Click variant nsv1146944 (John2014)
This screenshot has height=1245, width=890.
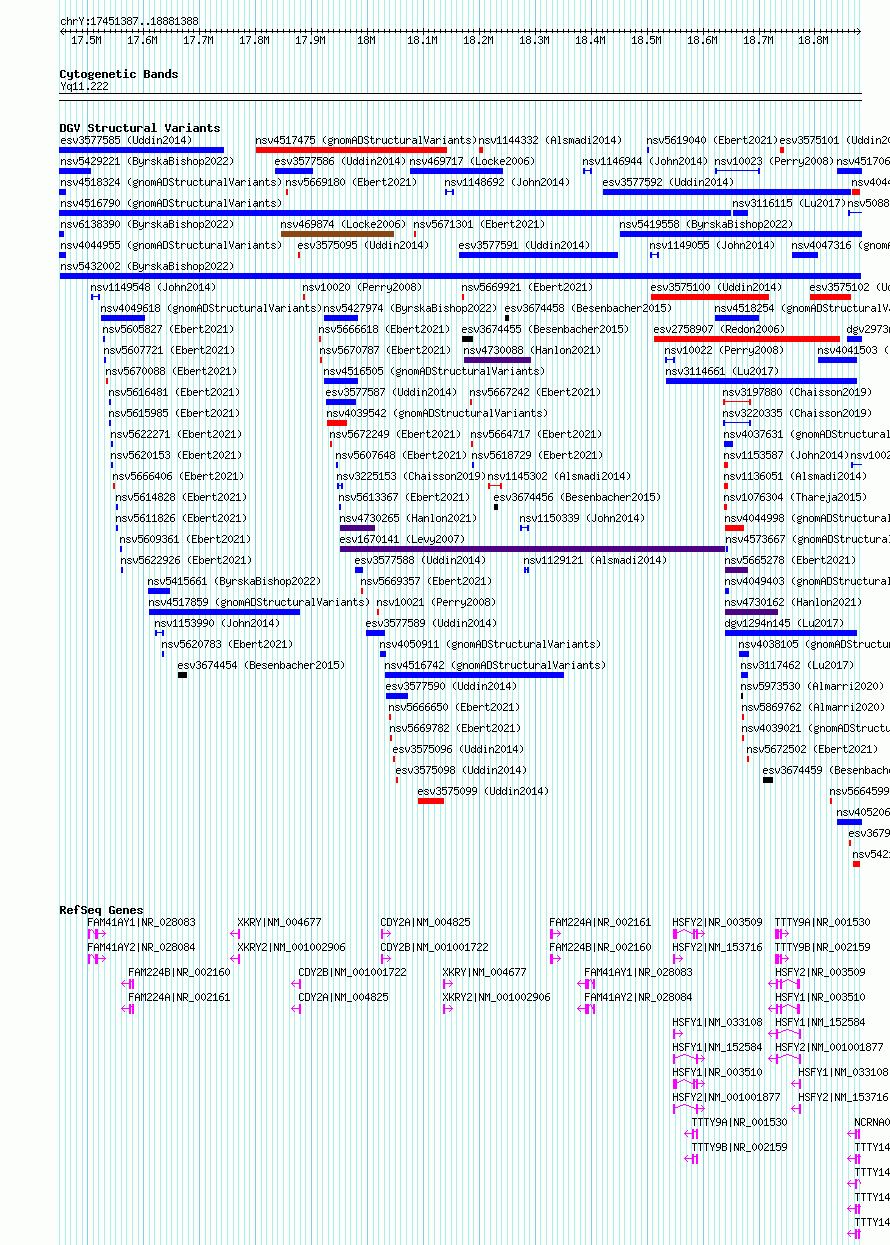pos(645,161)
